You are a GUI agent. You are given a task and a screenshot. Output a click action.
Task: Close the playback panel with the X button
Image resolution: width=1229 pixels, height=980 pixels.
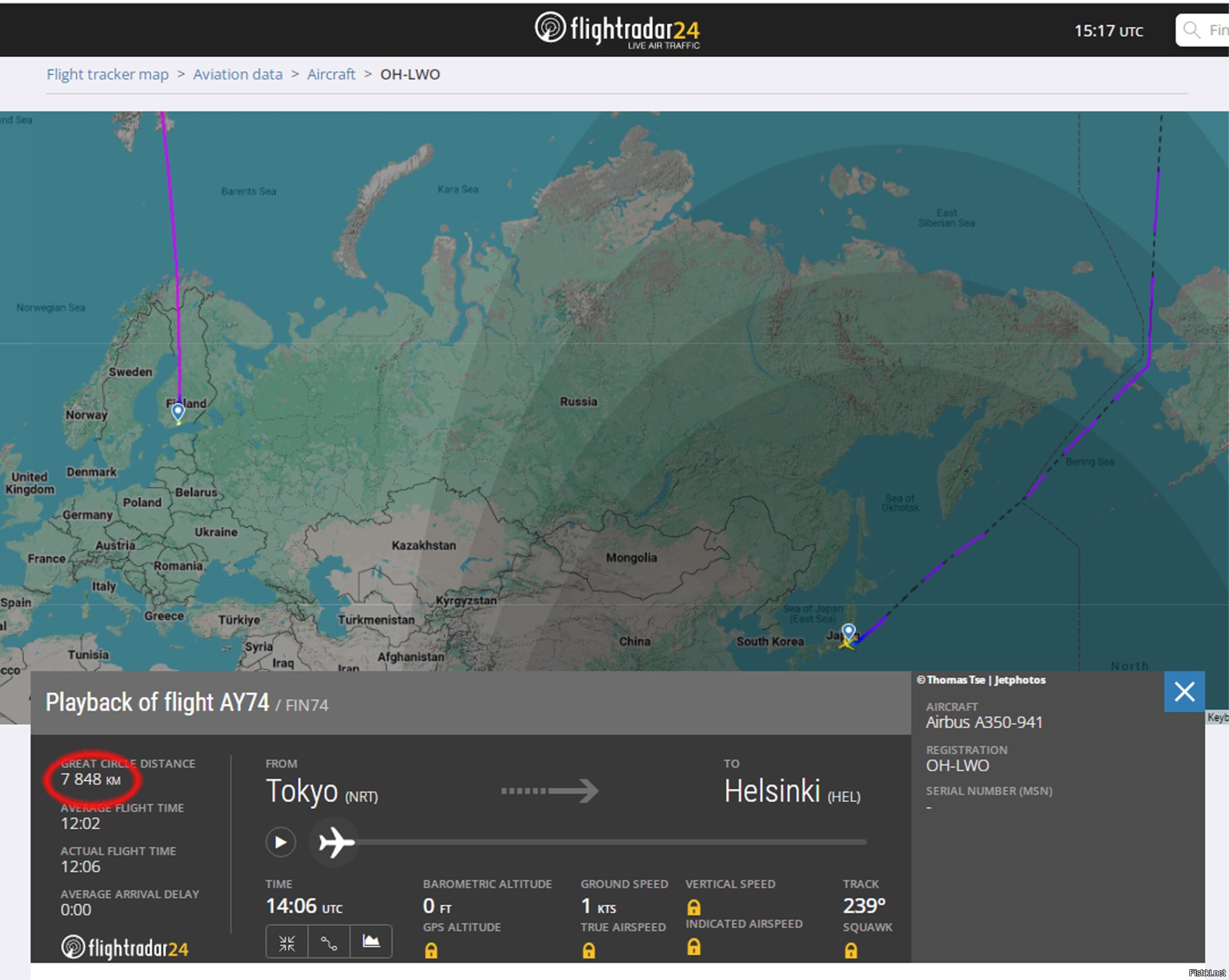1184,692
